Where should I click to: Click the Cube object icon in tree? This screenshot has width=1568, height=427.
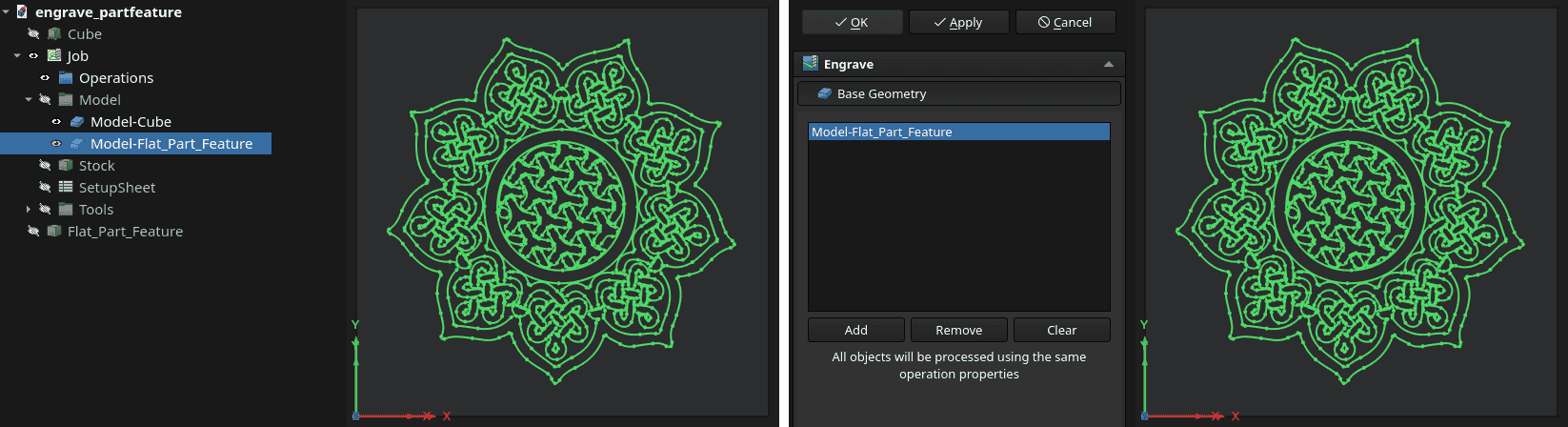[x=54, y=34]
